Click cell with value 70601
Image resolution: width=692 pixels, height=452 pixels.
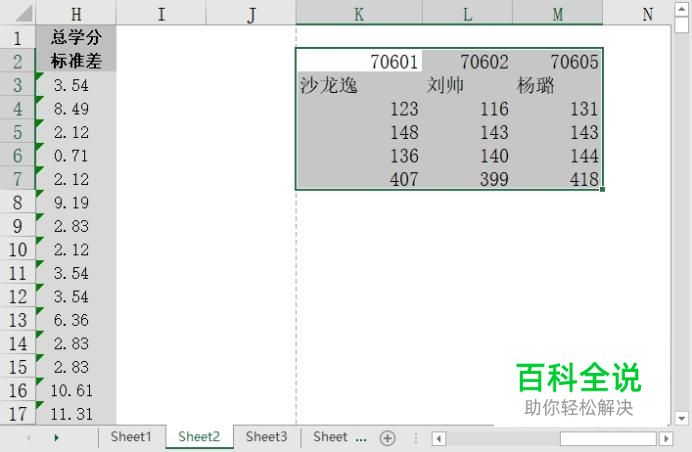tap(359, 61)
